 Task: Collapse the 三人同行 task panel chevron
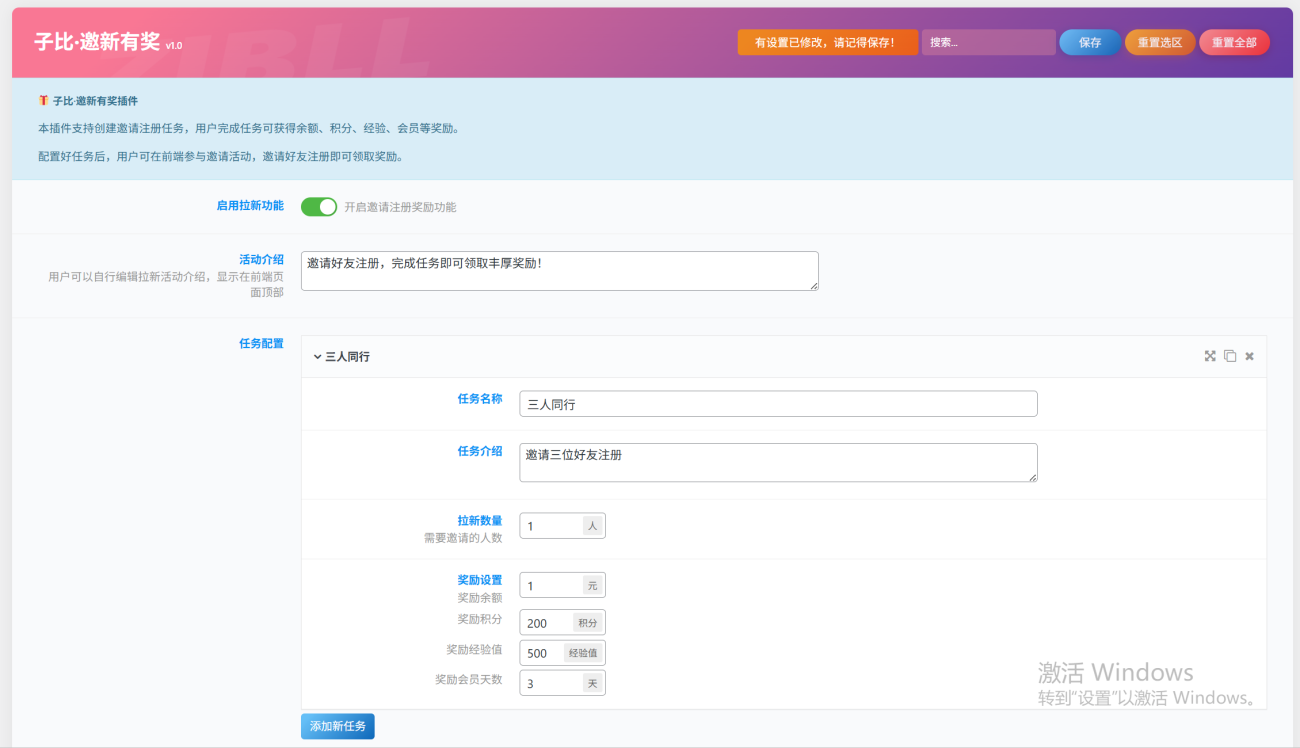click(317, 356)
